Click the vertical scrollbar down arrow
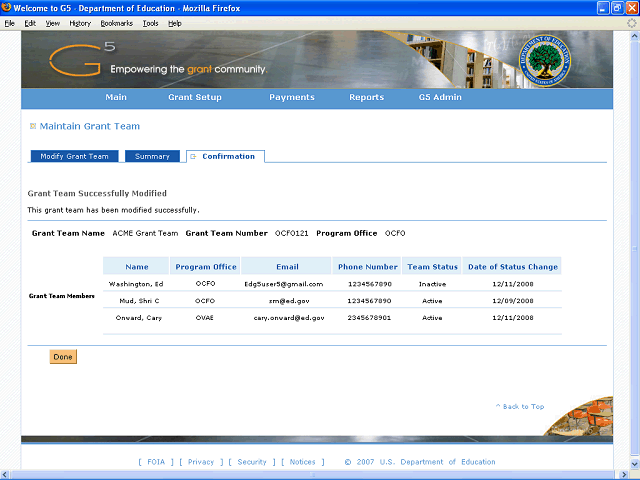 tap(634, 464)
